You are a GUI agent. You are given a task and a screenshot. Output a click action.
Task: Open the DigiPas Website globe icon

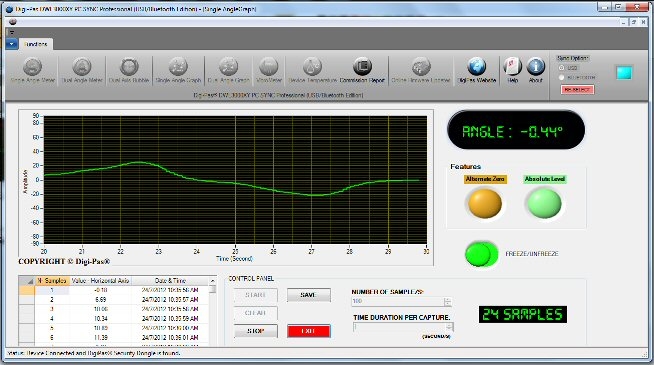tap(476, 70)
